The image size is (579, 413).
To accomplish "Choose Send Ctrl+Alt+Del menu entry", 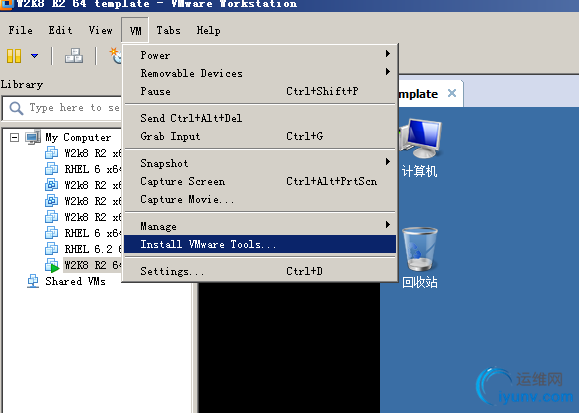I will pos(260,118).
